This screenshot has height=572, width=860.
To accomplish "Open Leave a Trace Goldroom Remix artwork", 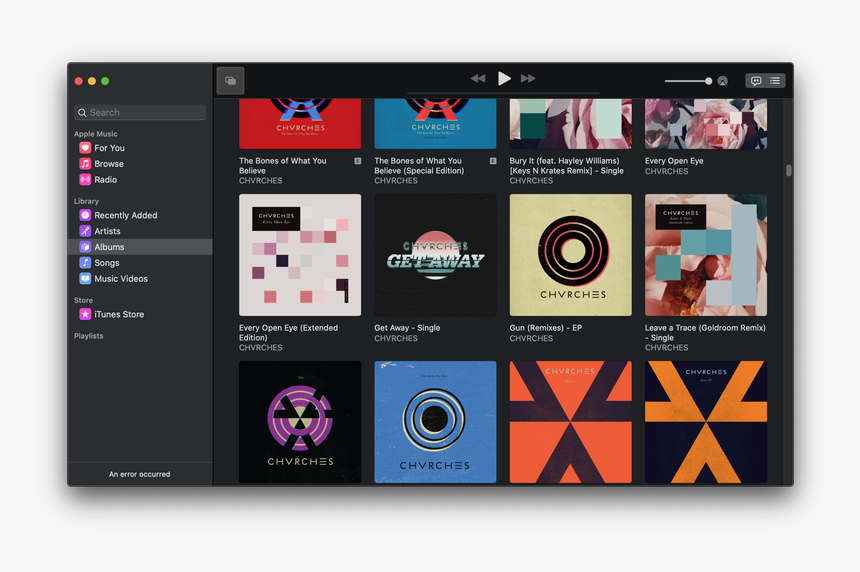I will click(x=706, y=255).
